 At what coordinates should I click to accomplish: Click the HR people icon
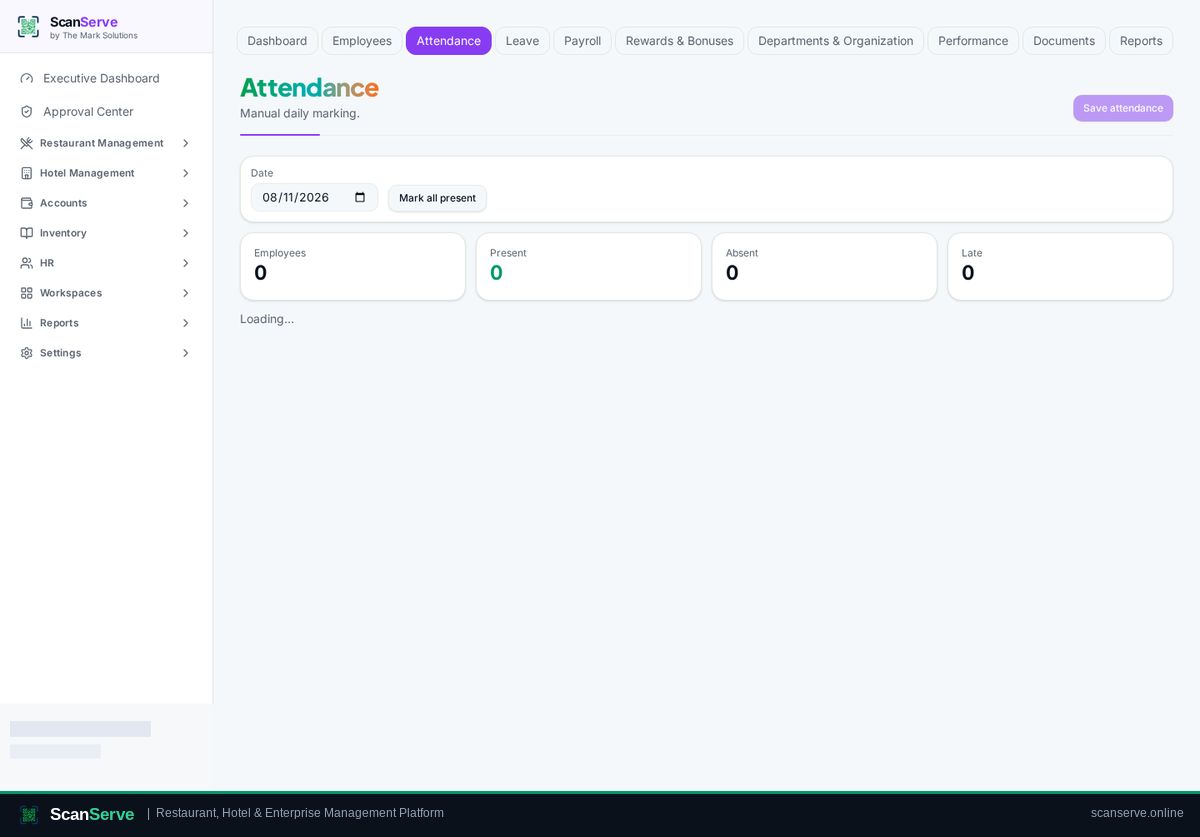click(27, 263)
